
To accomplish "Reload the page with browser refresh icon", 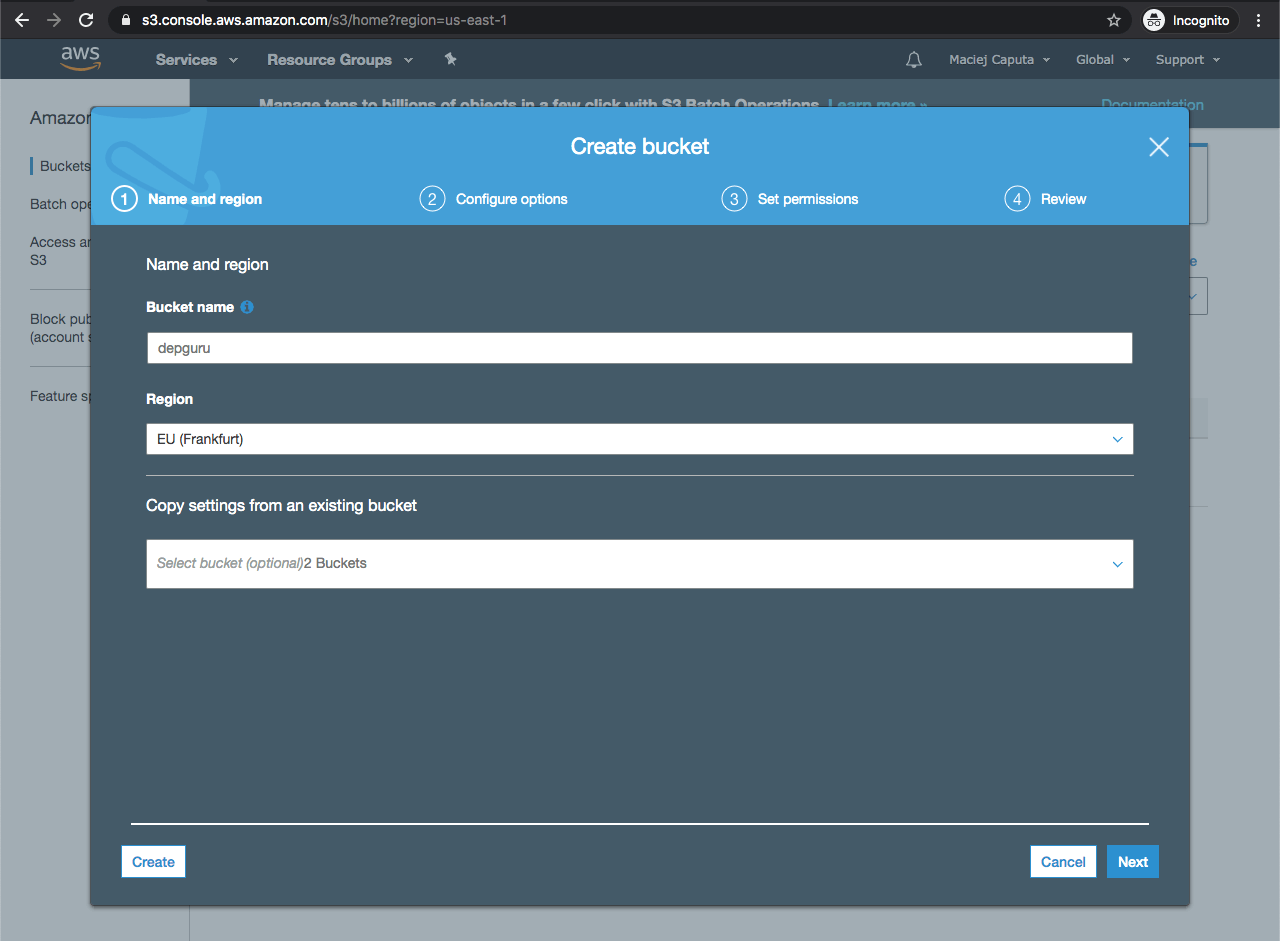I will coord(86,20).
